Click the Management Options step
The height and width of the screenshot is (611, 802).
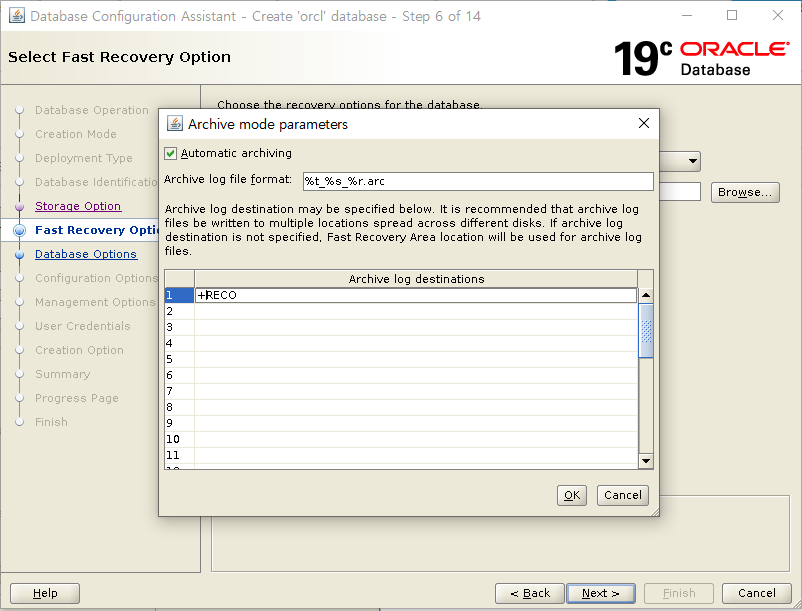[x=95, y=302]
